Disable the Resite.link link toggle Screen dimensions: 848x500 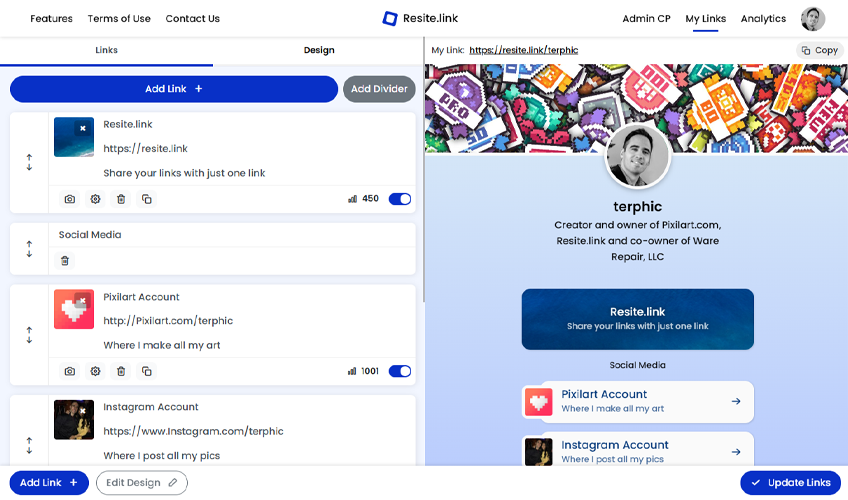(x=400, y=199)
